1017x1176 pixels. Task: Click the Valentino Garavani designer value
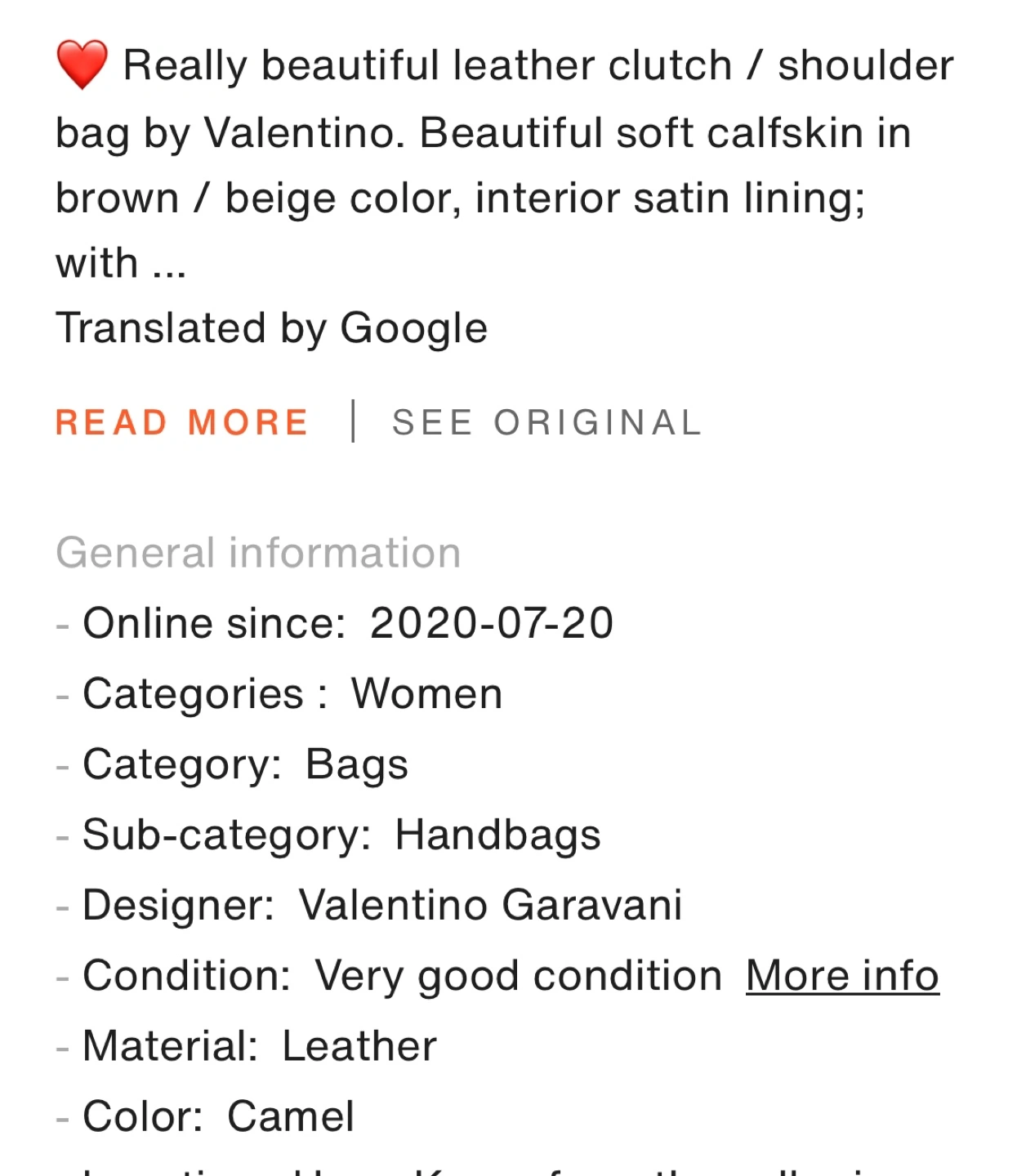(490, 905)
